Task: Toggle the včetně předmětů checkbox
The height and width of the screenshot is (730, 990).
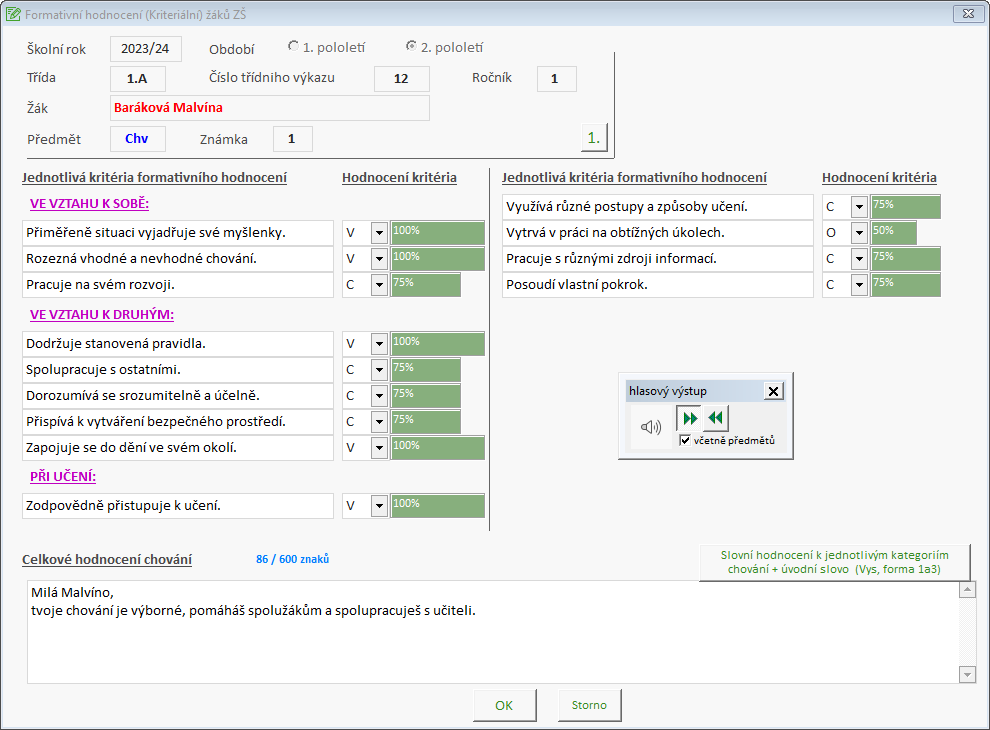Action: click(685, 440)
